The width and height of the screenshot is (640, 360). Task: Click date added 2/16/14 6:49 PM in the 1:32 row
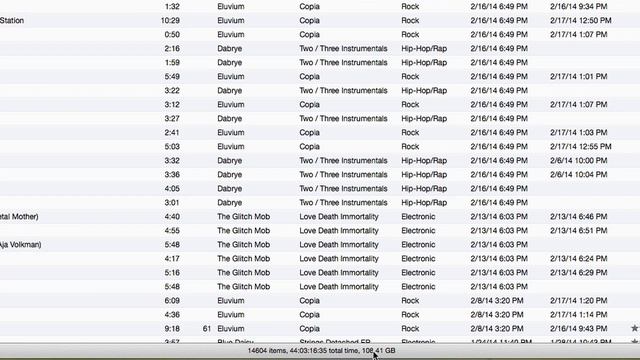pos(499,7)
